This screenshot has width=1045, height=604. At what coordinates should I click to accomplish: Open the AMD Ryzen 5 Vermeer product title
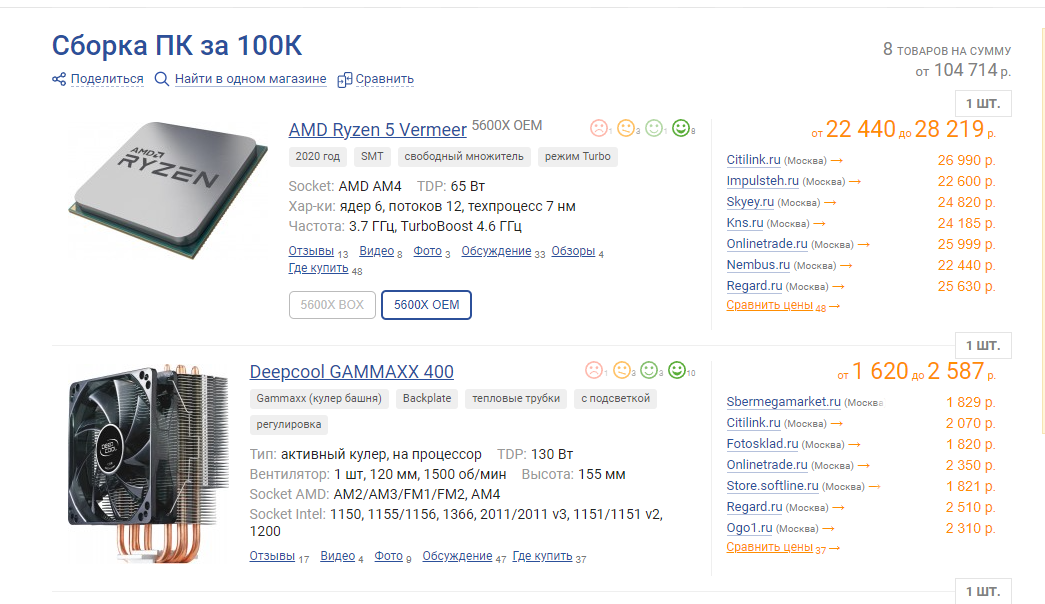click(377, 129)
